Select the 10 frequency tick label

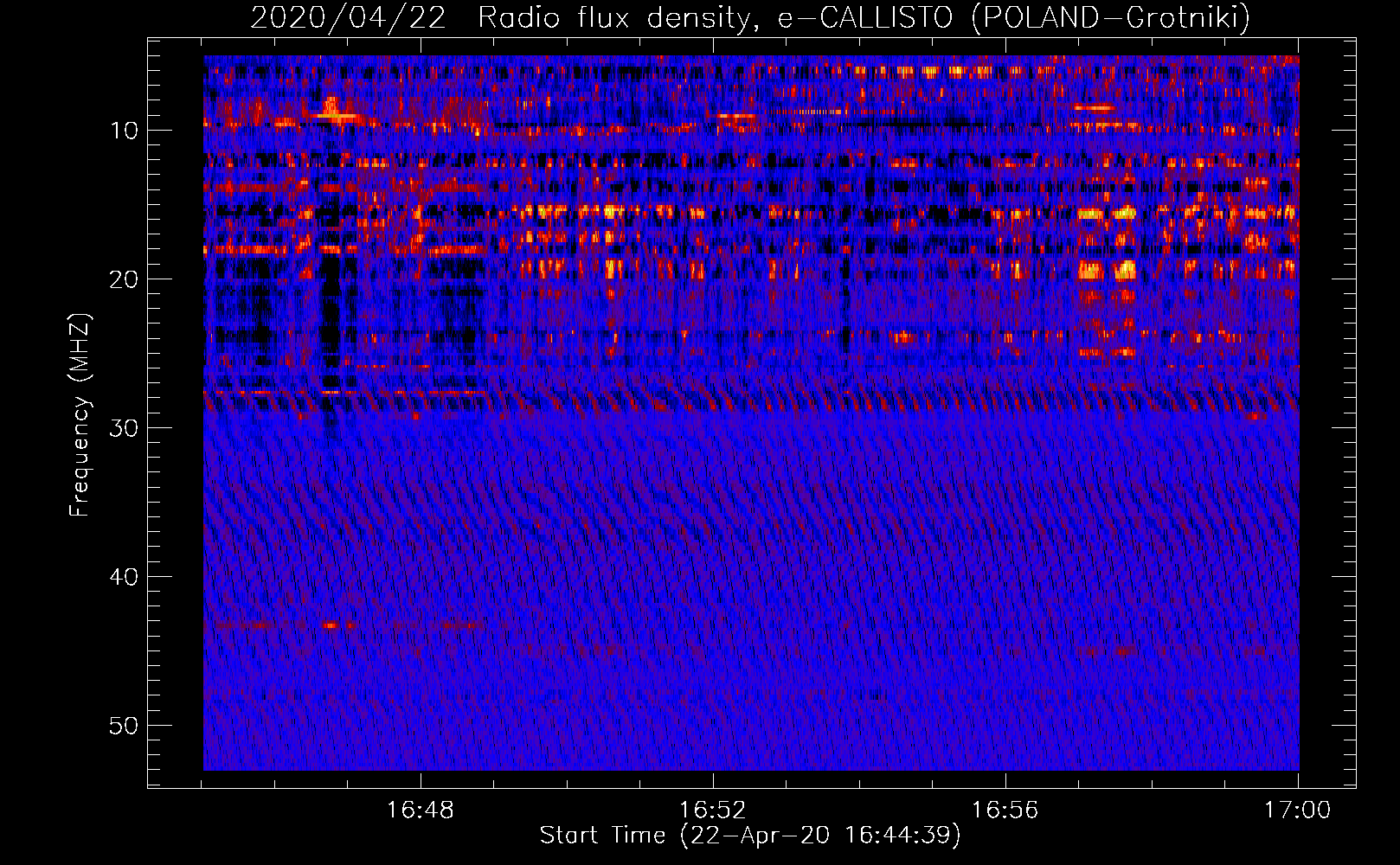[x=124, y=131]
